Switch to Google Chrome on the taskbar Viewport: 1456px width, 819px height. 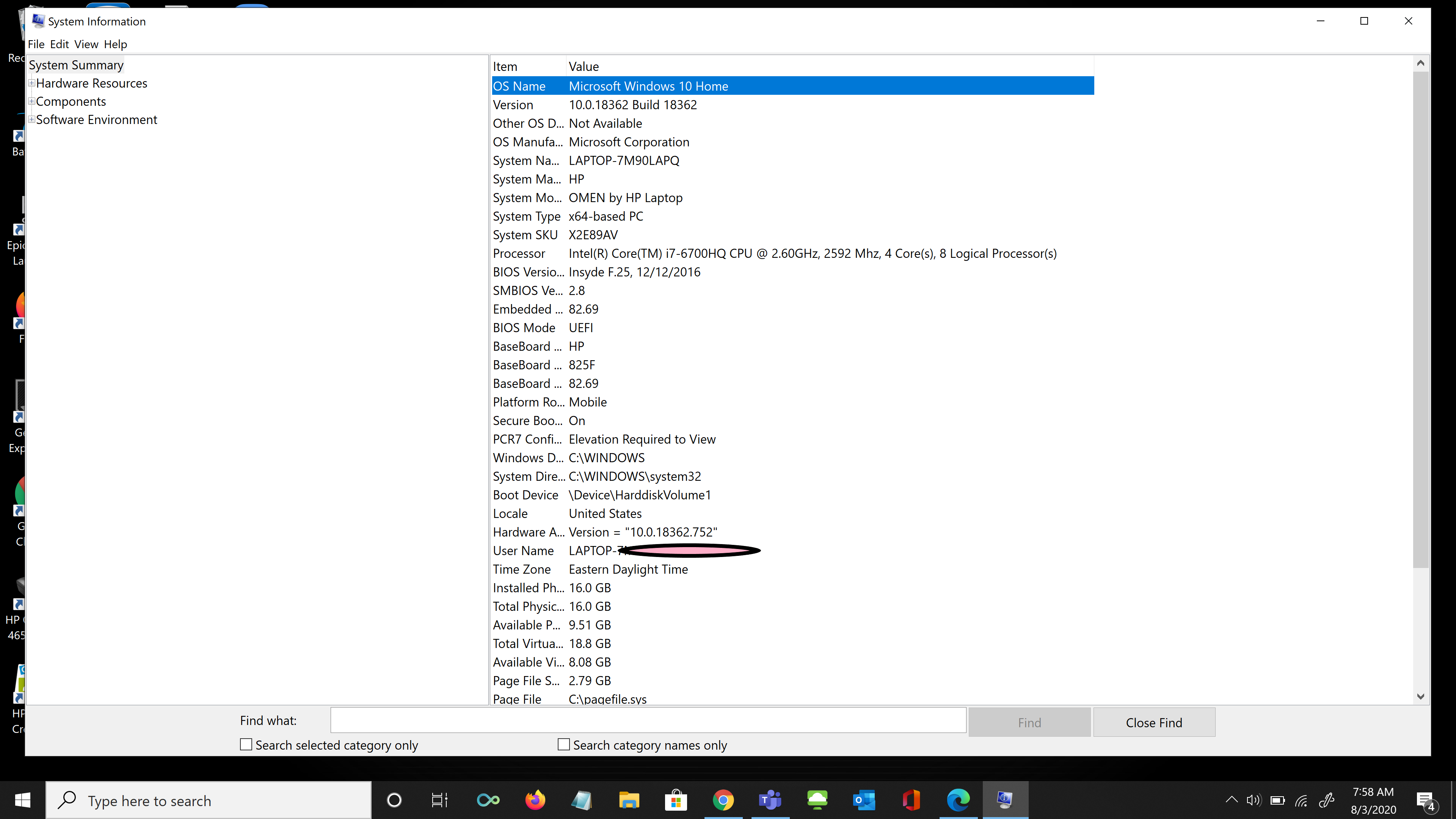click(x=723, y=800)
